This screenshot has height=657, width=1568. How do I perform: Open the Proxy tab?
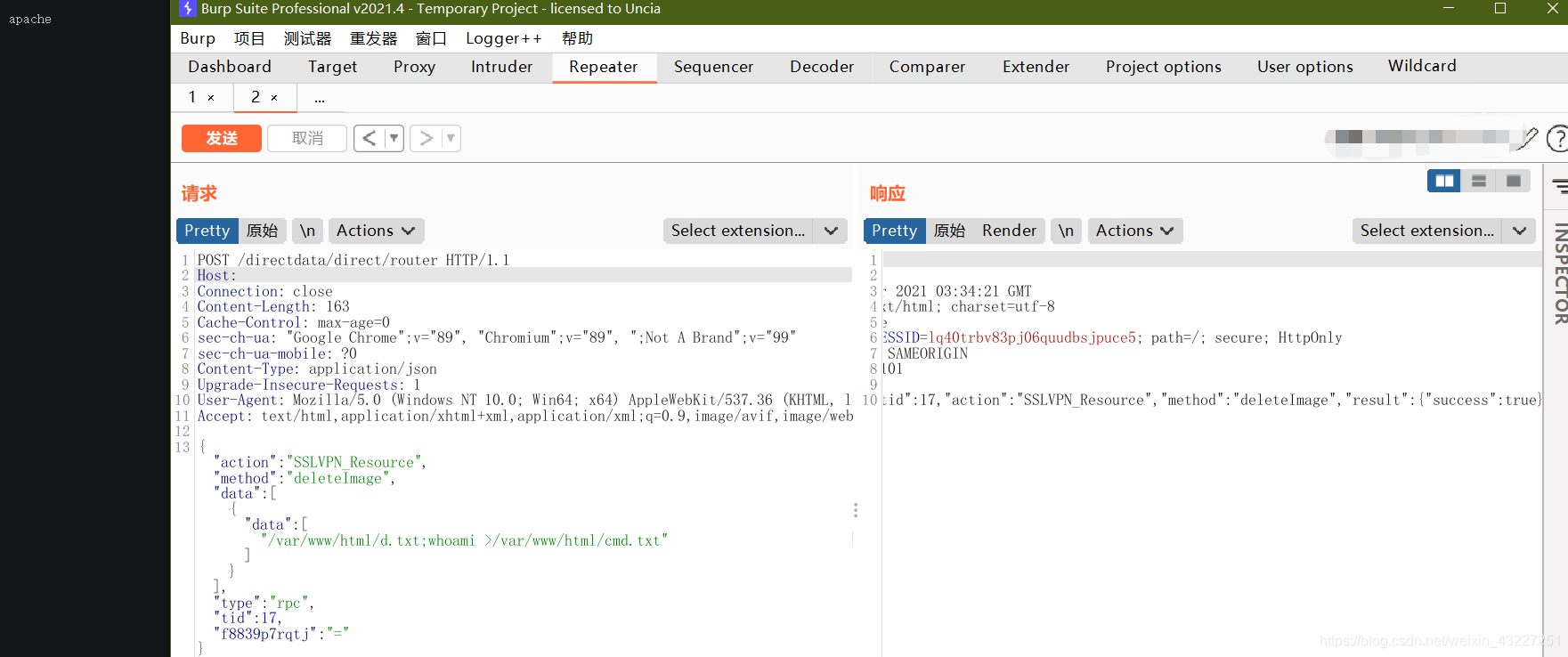(x=414, y=67)
